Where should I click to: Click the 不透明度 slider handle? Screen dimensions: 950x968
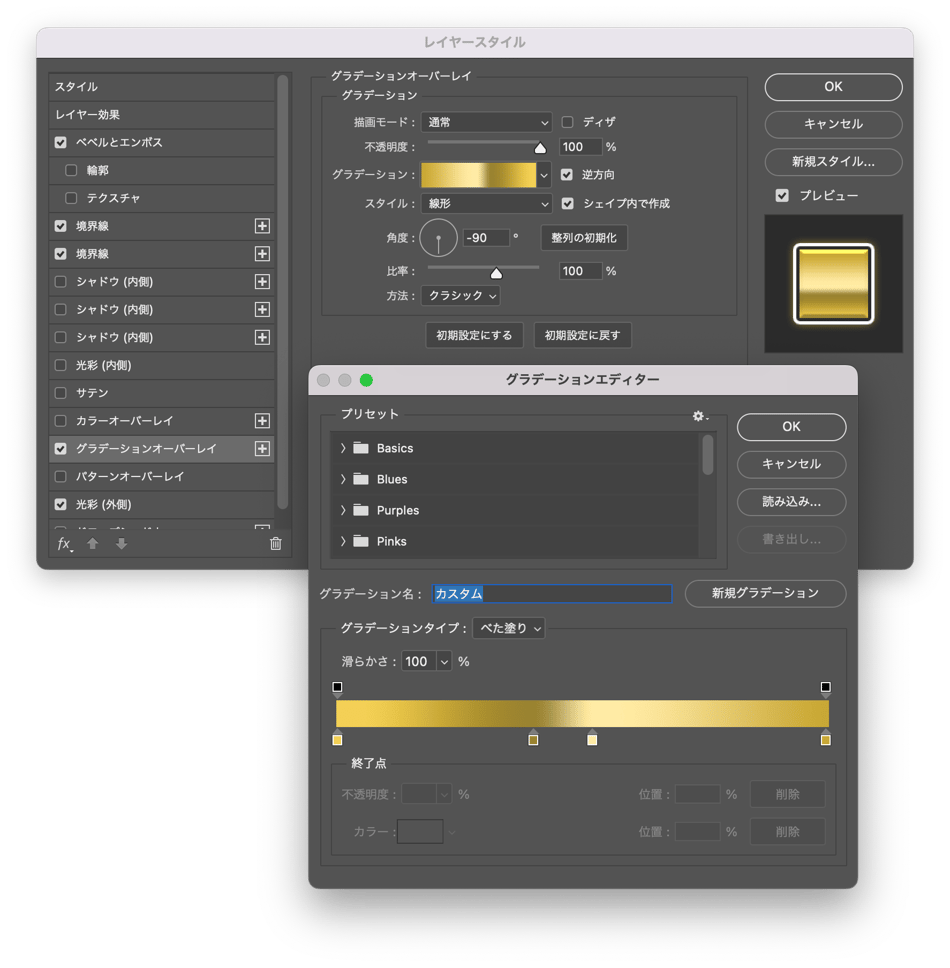tap(540, 148)
